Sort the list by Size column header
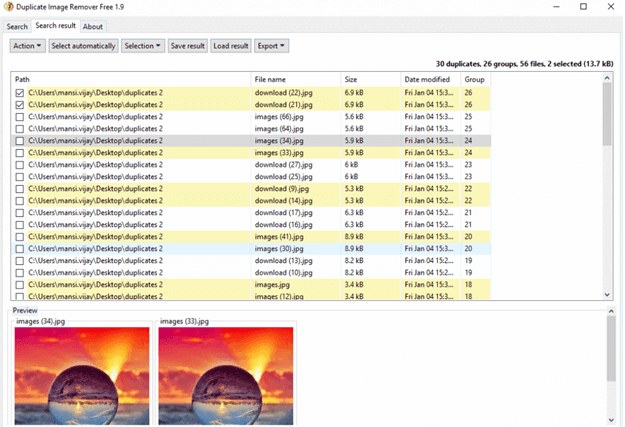Image resolution: width=625 pixels, height=427 pixels. tap(351, 79)
